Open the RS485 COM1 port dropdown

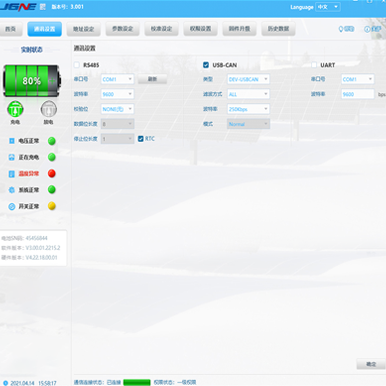(x=117, y=79)
